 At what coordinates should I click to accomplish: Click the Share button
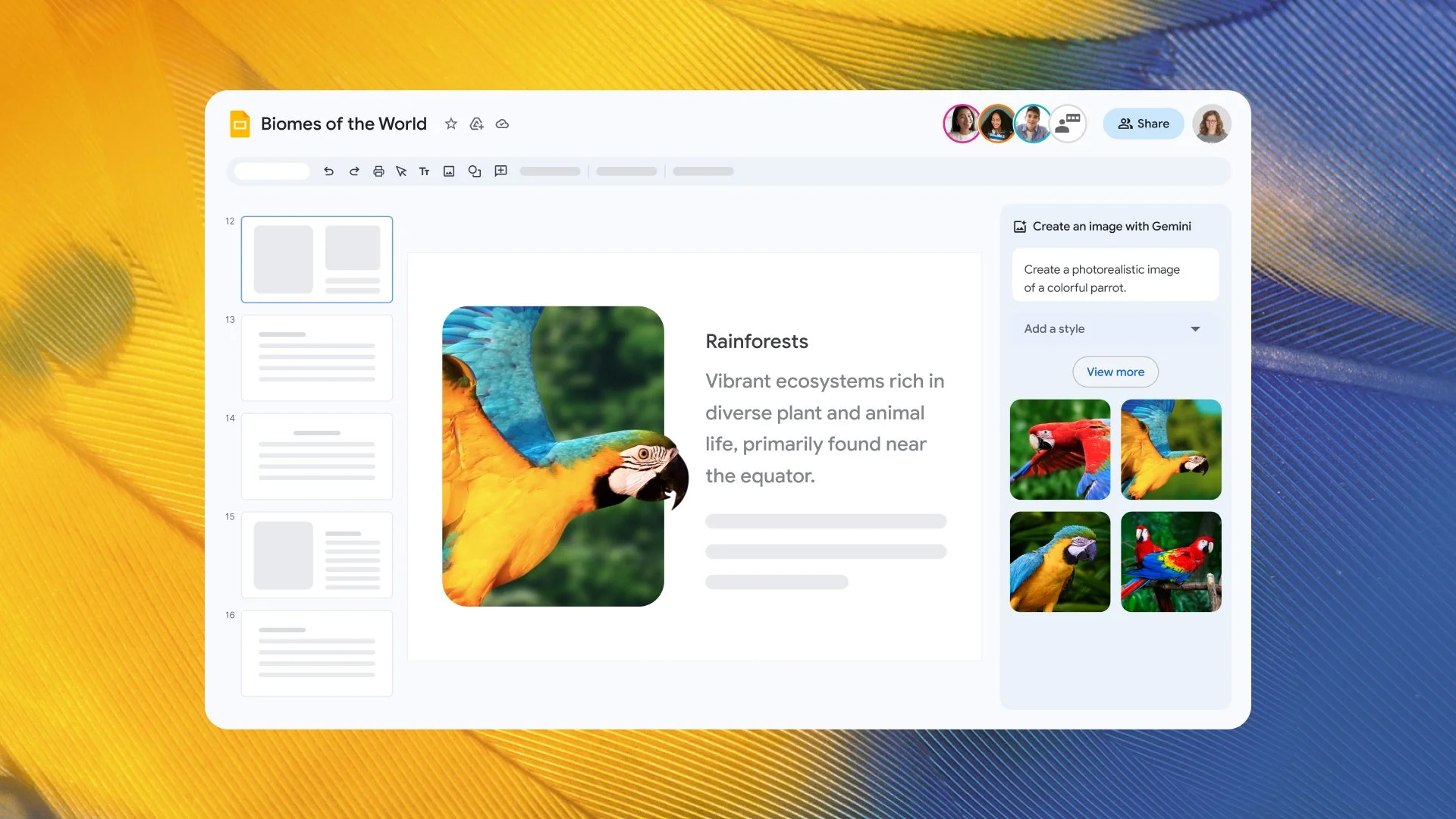pos(1143,124)
